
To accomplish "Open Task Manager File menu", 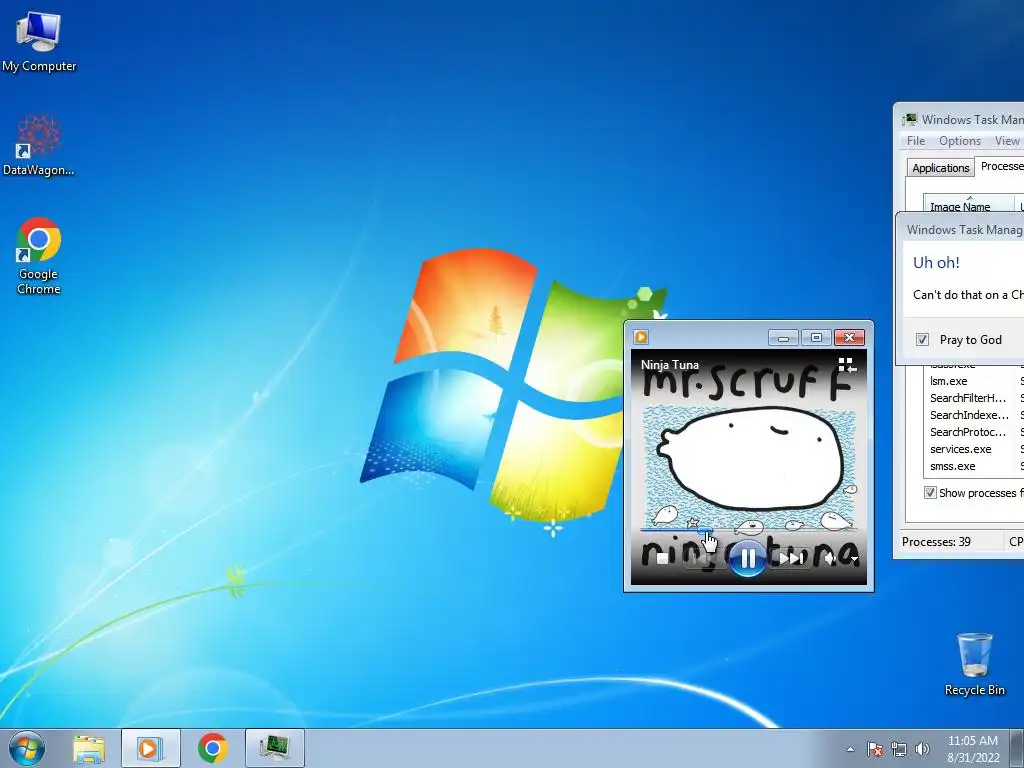I will click(x=916, y=141).
